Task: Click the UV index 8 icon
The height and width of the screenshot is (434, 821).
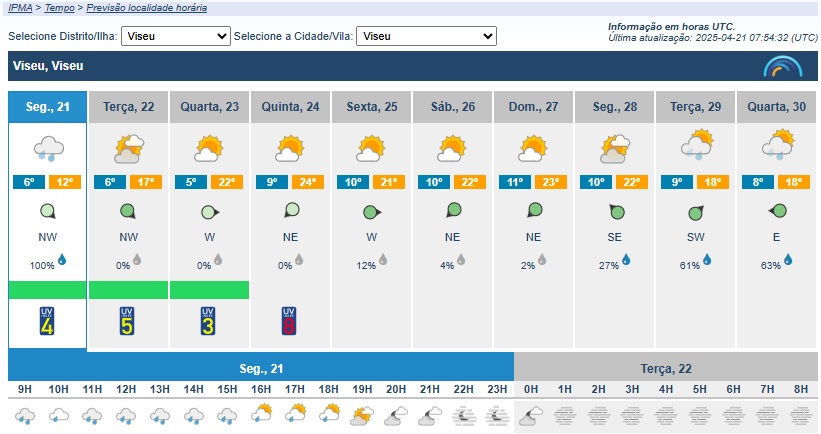Action: click(x=289, y=321)
